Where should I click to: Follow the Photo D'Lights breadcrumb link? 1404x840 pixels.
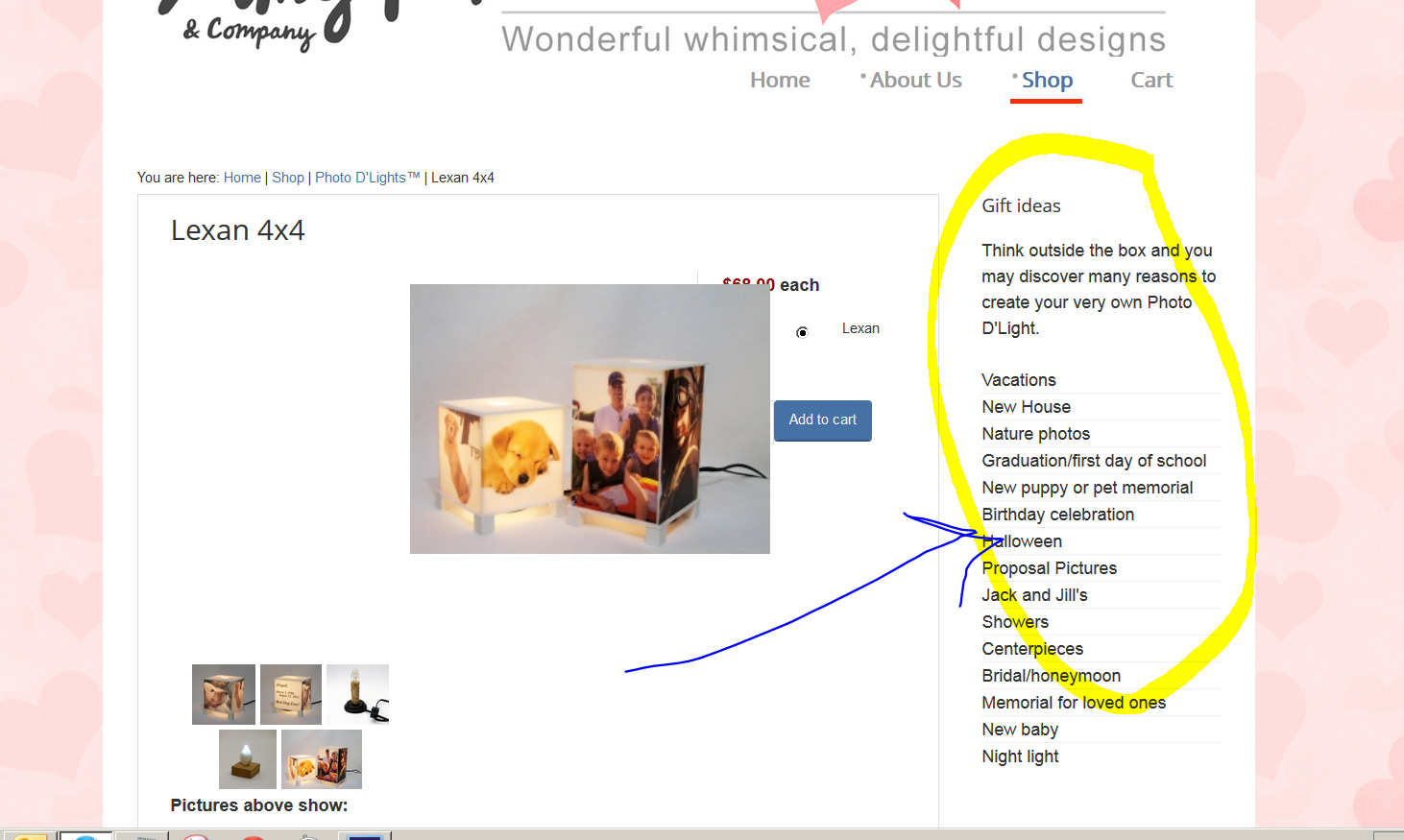368,178
